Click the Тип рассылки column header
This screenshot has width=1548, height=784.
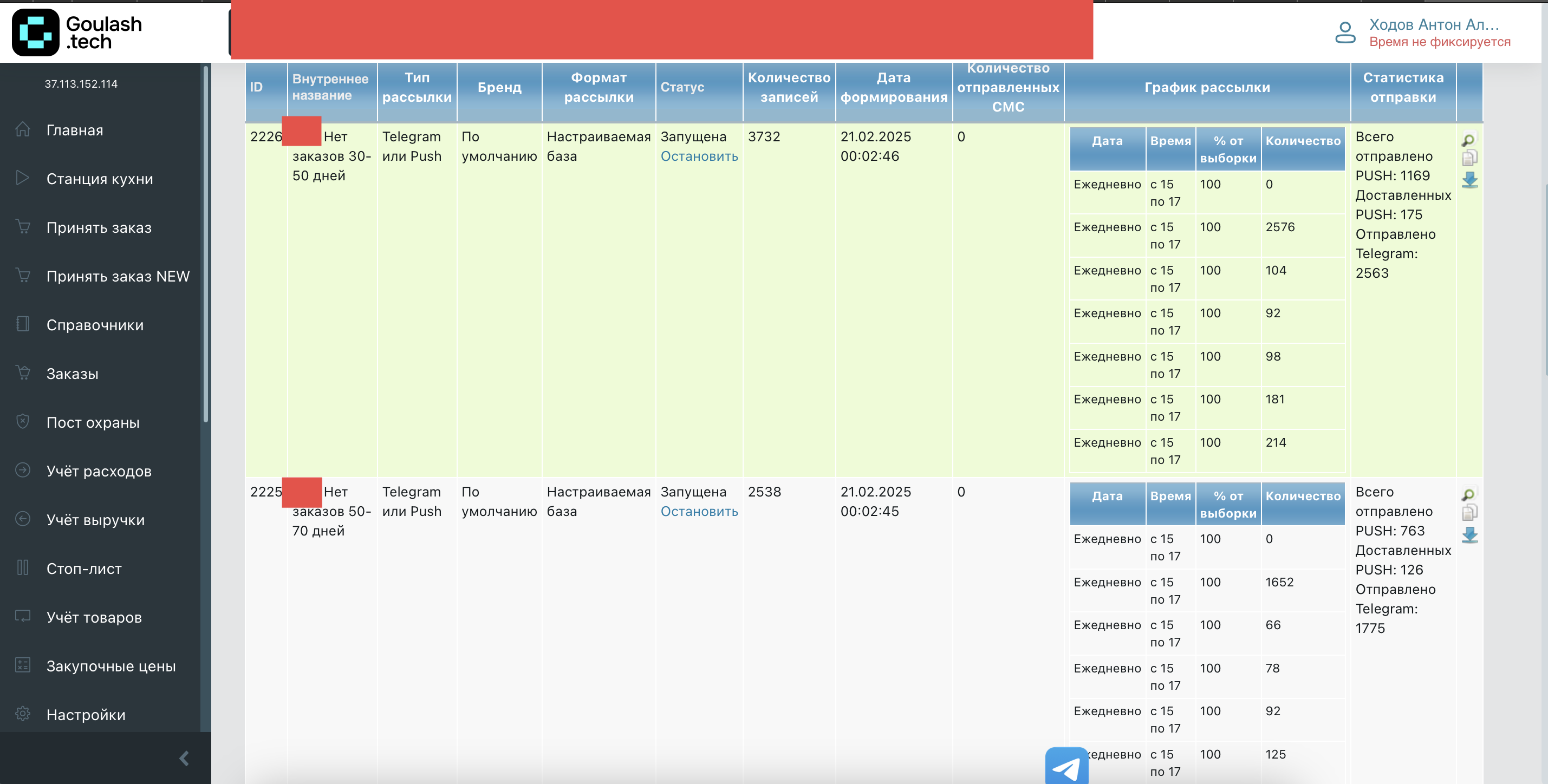coord(417,87)
